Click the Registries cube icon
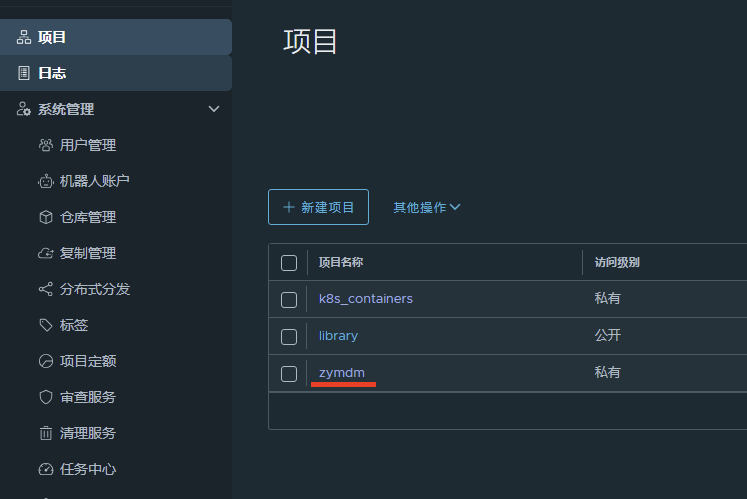The width and height of the screenshot is (747, 499). click(x=45, y=217)
